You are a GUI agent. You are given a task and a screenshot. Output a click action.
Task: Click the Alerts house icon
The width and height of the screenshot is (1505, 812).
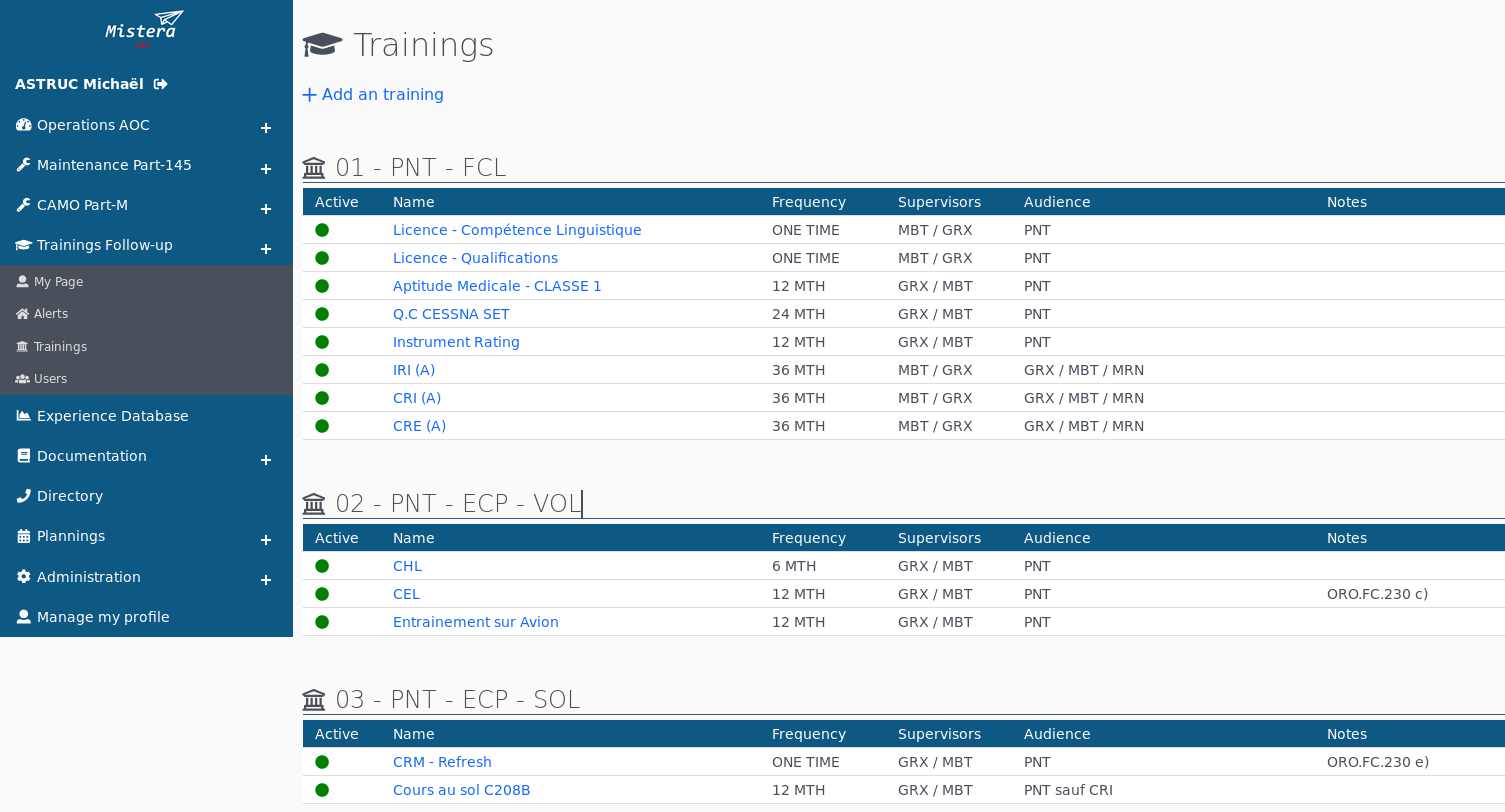click(x=22, y=314)
